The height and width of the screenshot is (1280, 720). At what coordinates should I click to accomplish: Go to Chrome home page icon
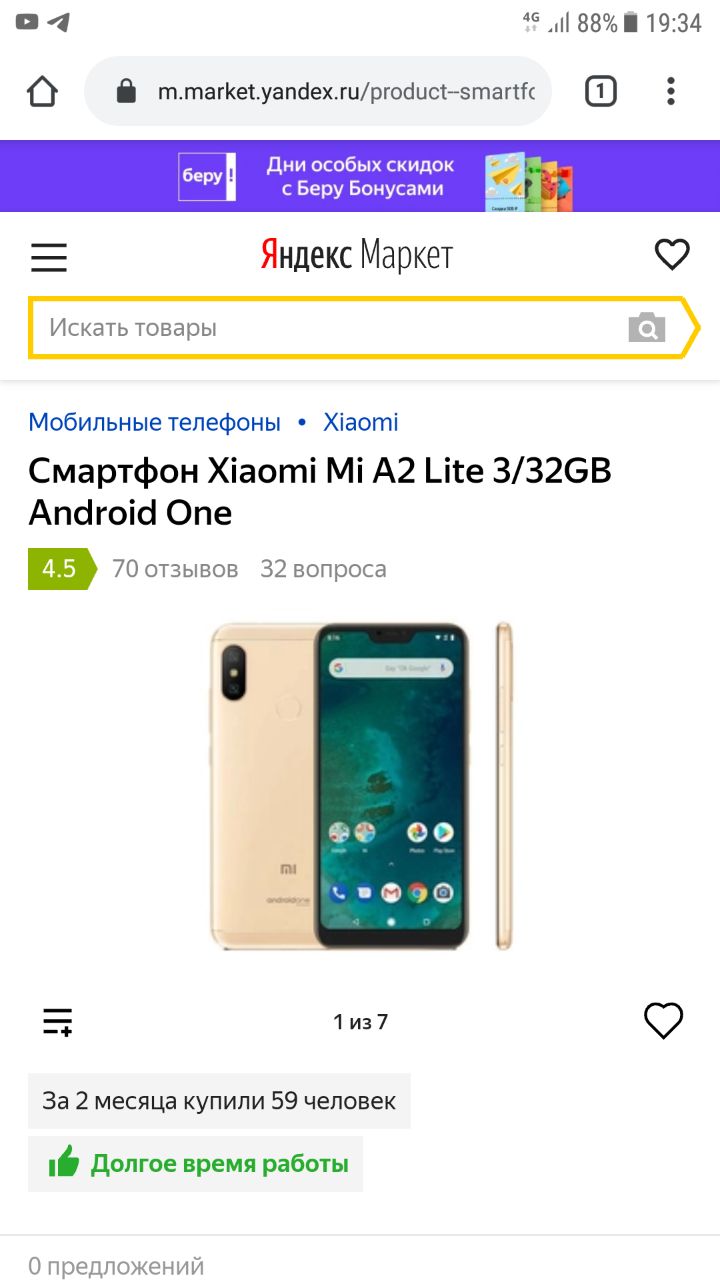tap(42, 92)
